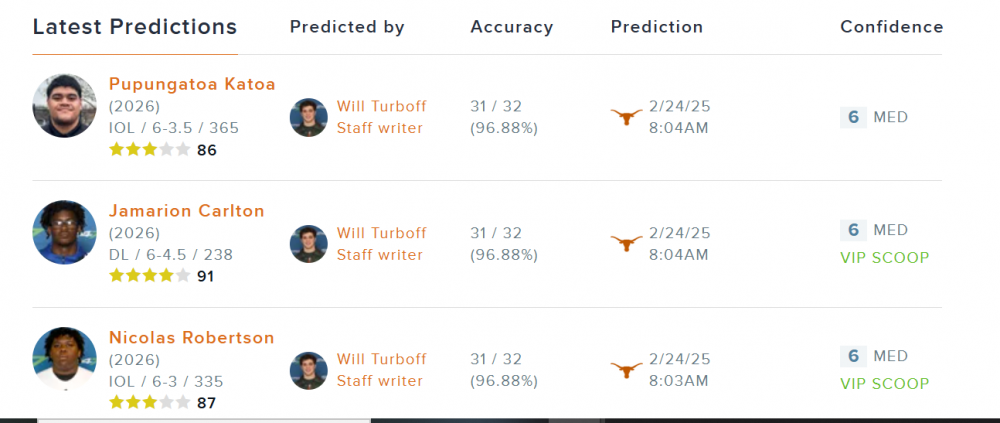Viewport: 1000px width, 423px height.
Task: Open Pupungatoa Katoa's player photo
Action: (x=64, y=105)
